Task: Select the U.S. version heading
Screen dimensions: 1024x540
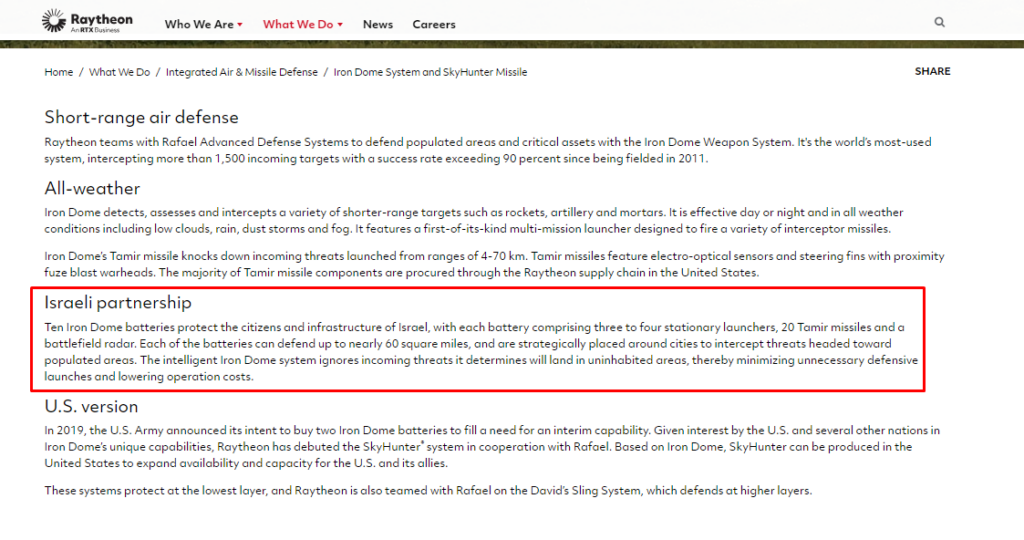Action: click(x=91, y=406)
